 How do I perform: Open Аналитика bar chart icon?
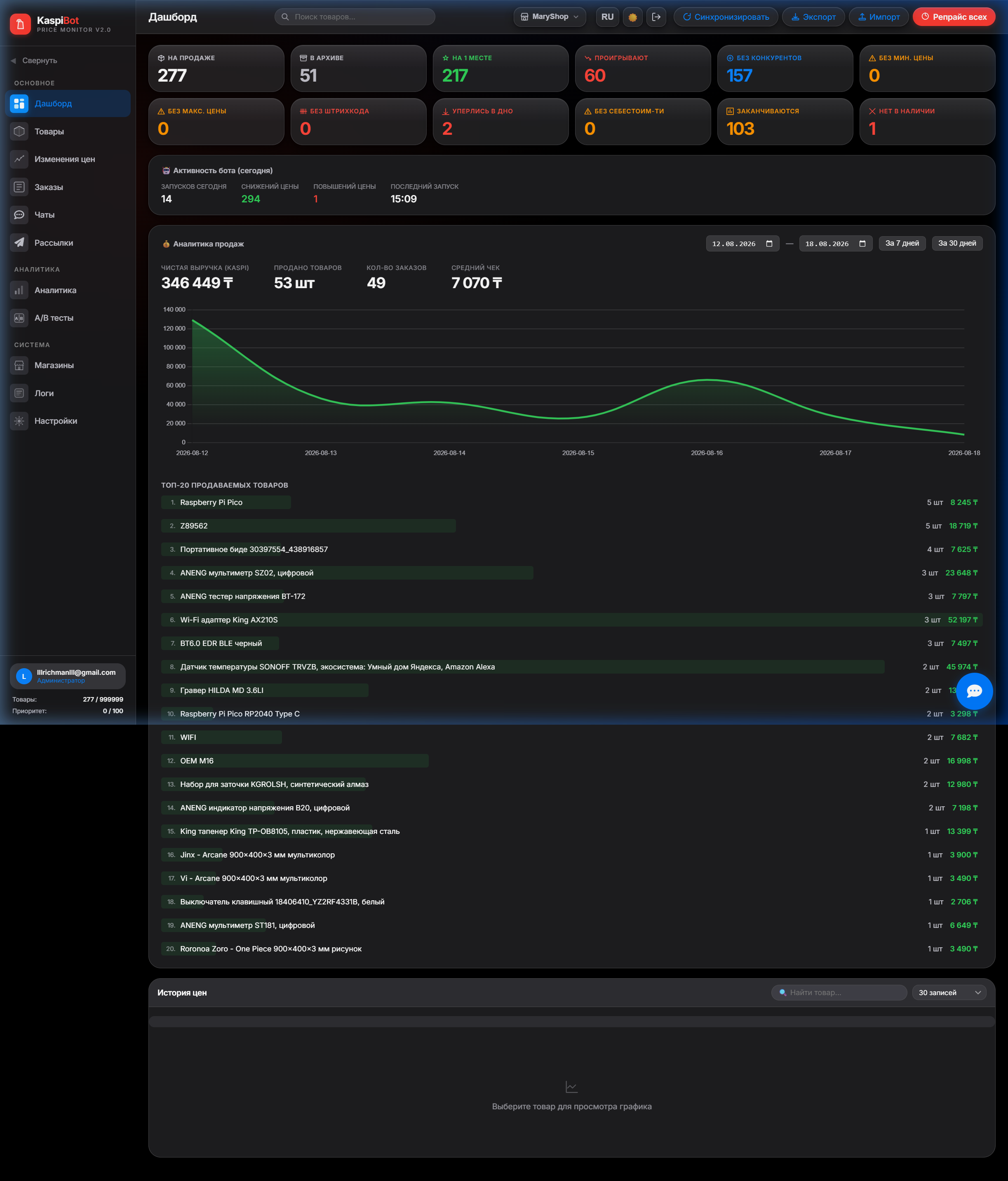coord(19,290)
